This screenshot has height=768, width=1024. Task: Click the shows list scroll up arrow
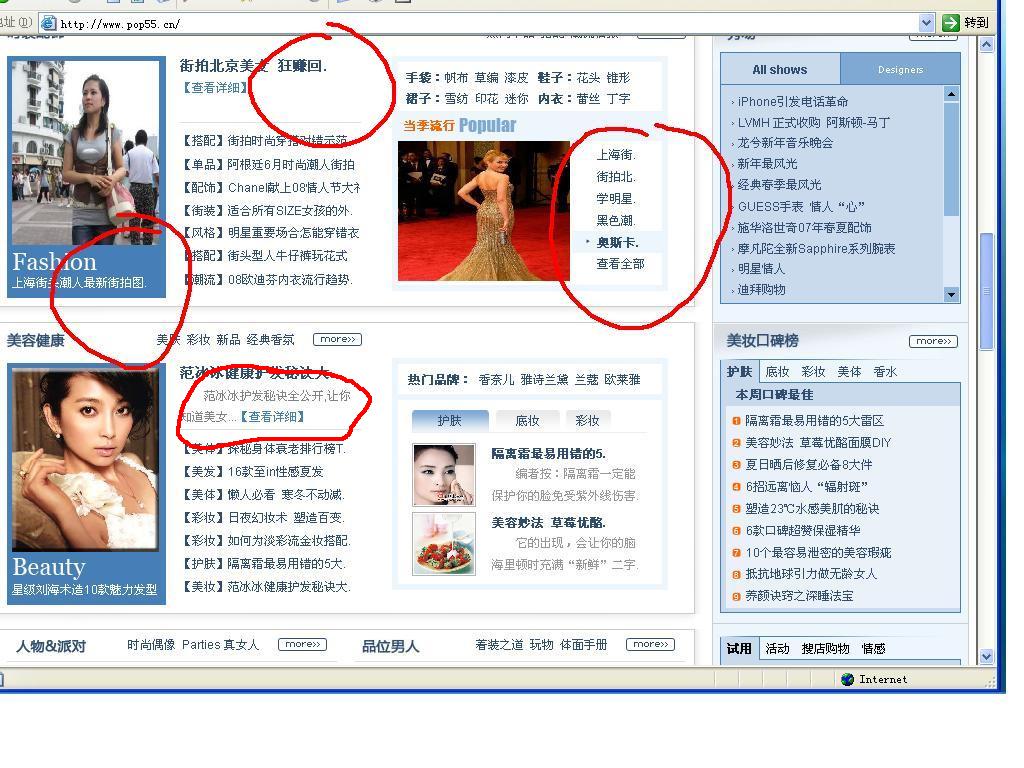tap(952, 94)
